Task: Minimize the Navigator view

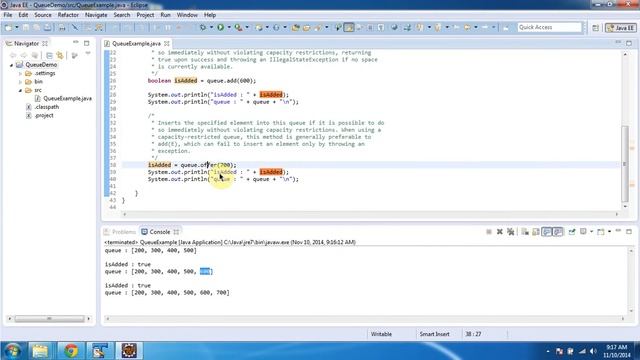Action: pos(76,42)
